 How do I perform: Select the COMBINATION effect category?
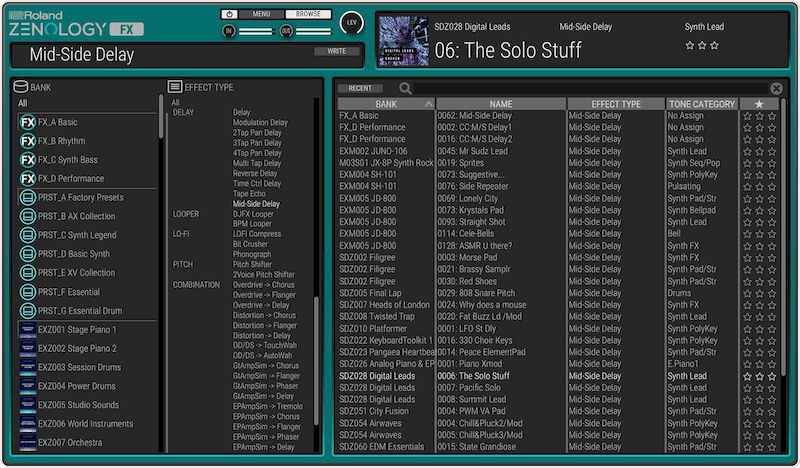196,285
